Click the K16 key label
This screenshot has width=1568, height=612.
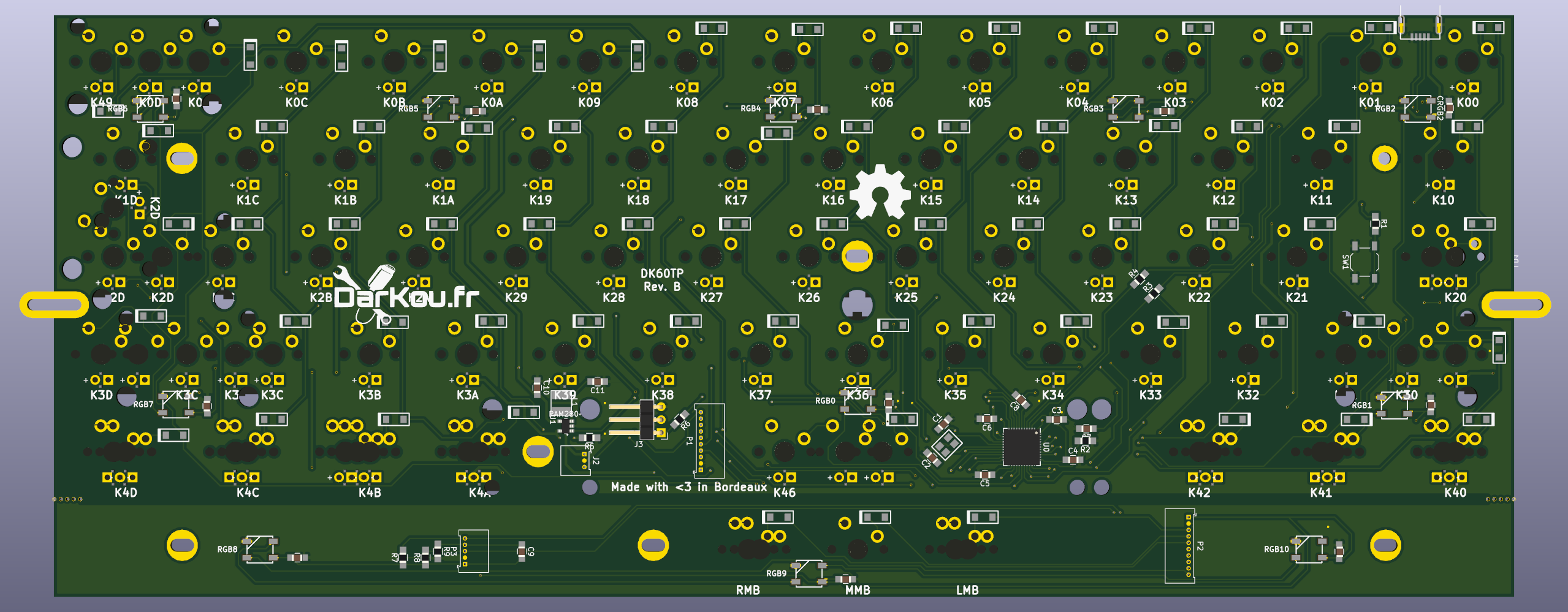coord(833,200)
